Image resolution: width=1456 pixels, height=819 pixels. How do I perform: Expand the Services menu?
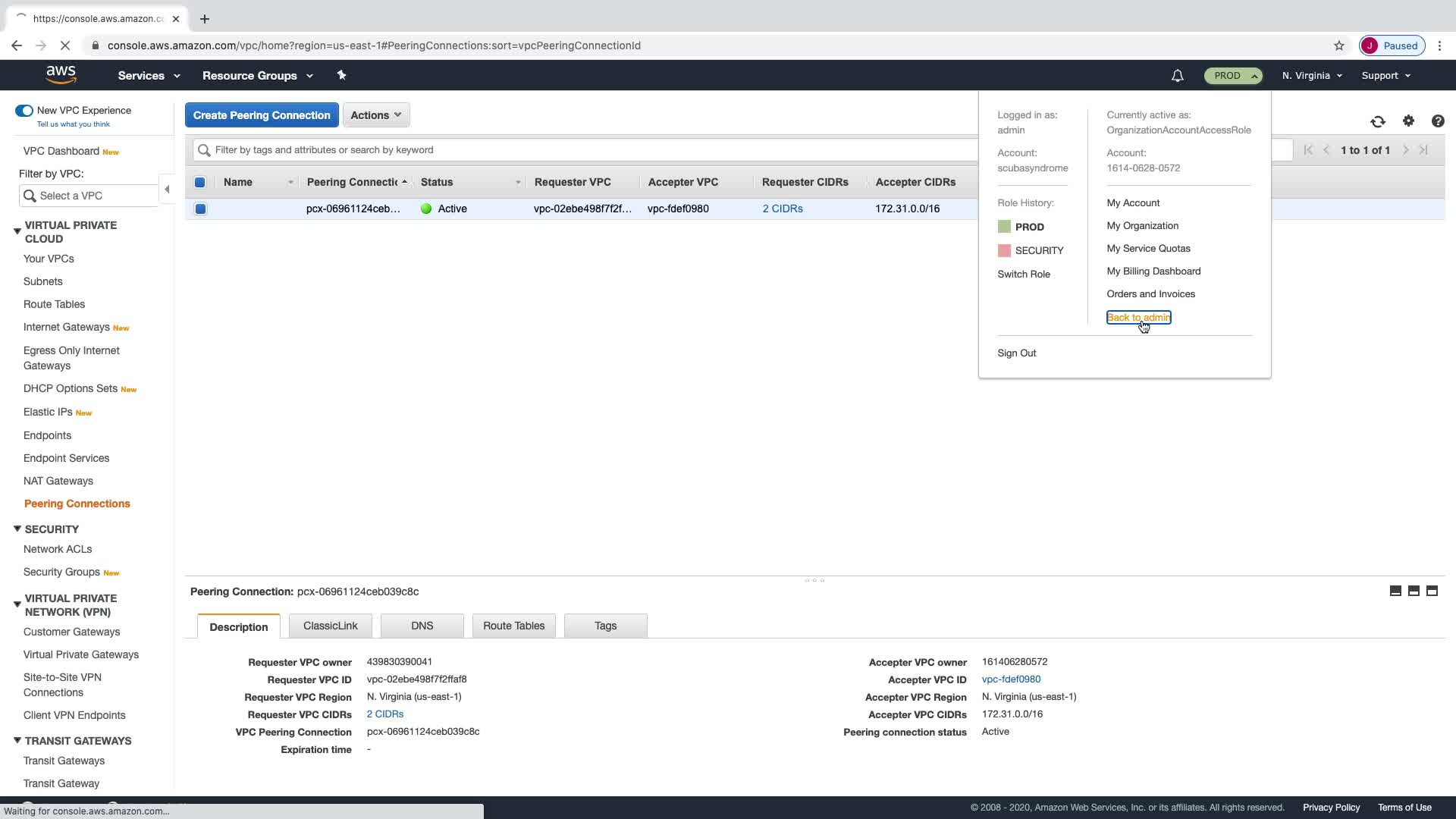pyautogui.click(x=149, y=76)
